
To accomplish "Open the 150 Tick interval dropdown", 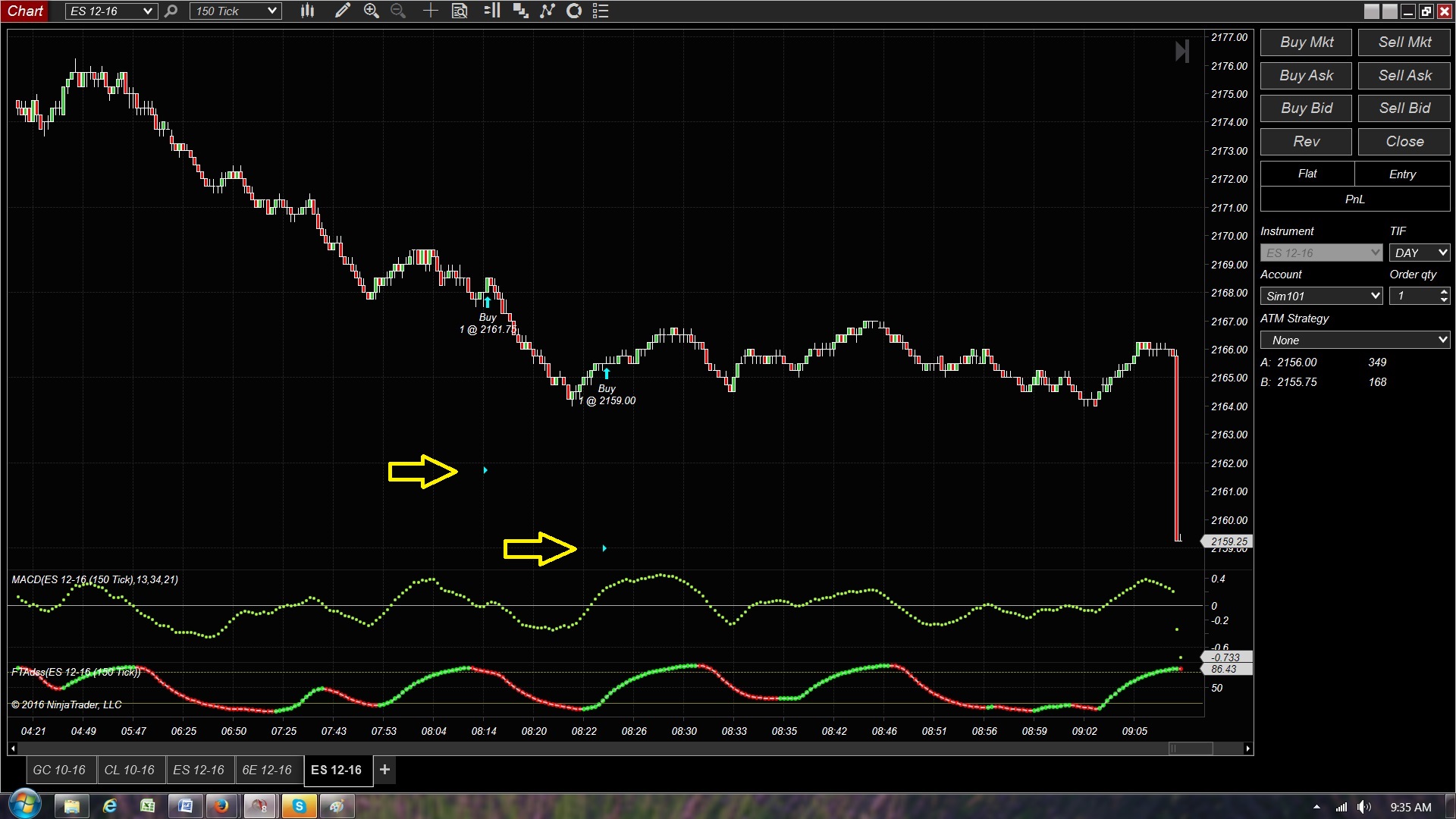I will (x=271, y=11).
